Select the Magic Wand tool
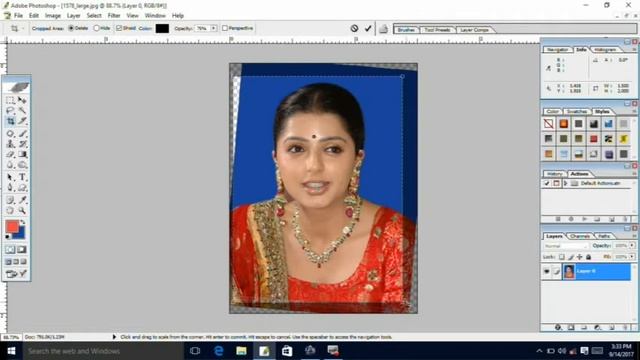640x360 pixels. click(22, 111)
